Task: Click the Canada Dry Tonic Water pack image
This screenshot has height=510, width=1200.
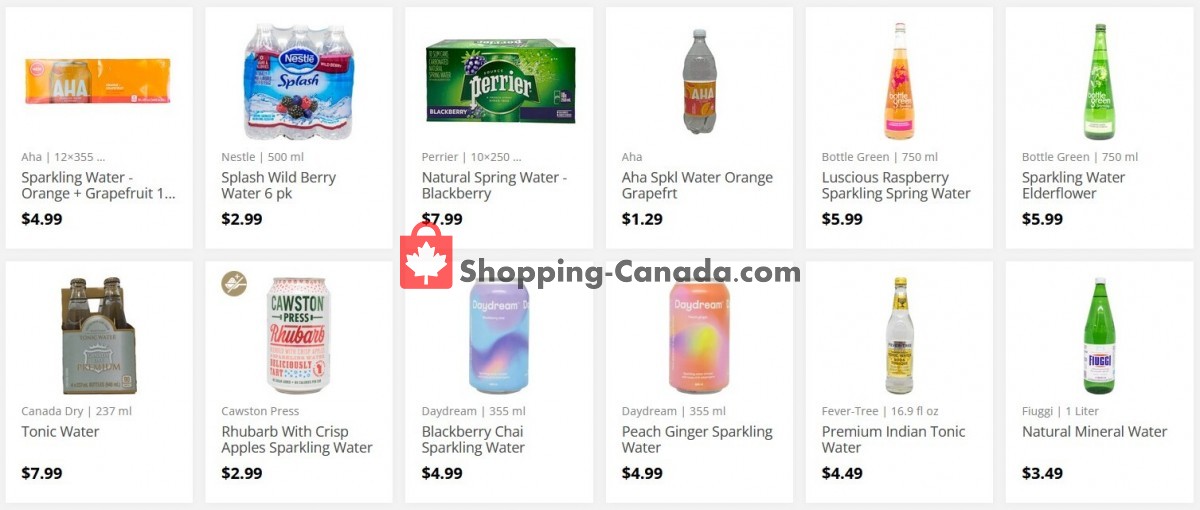Action: coord(99,336)
